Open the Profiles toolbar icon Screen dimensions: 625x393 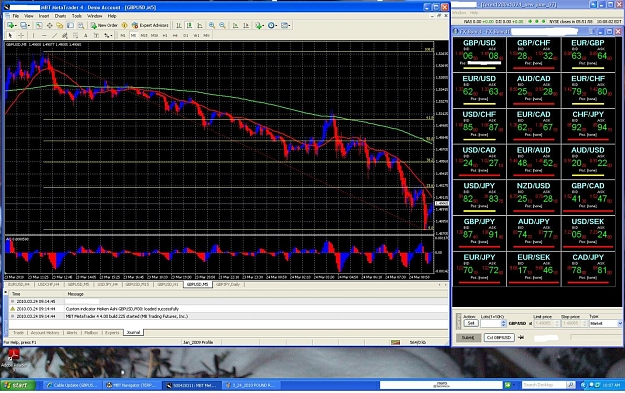pyautogui.click(x=25, y=26)
